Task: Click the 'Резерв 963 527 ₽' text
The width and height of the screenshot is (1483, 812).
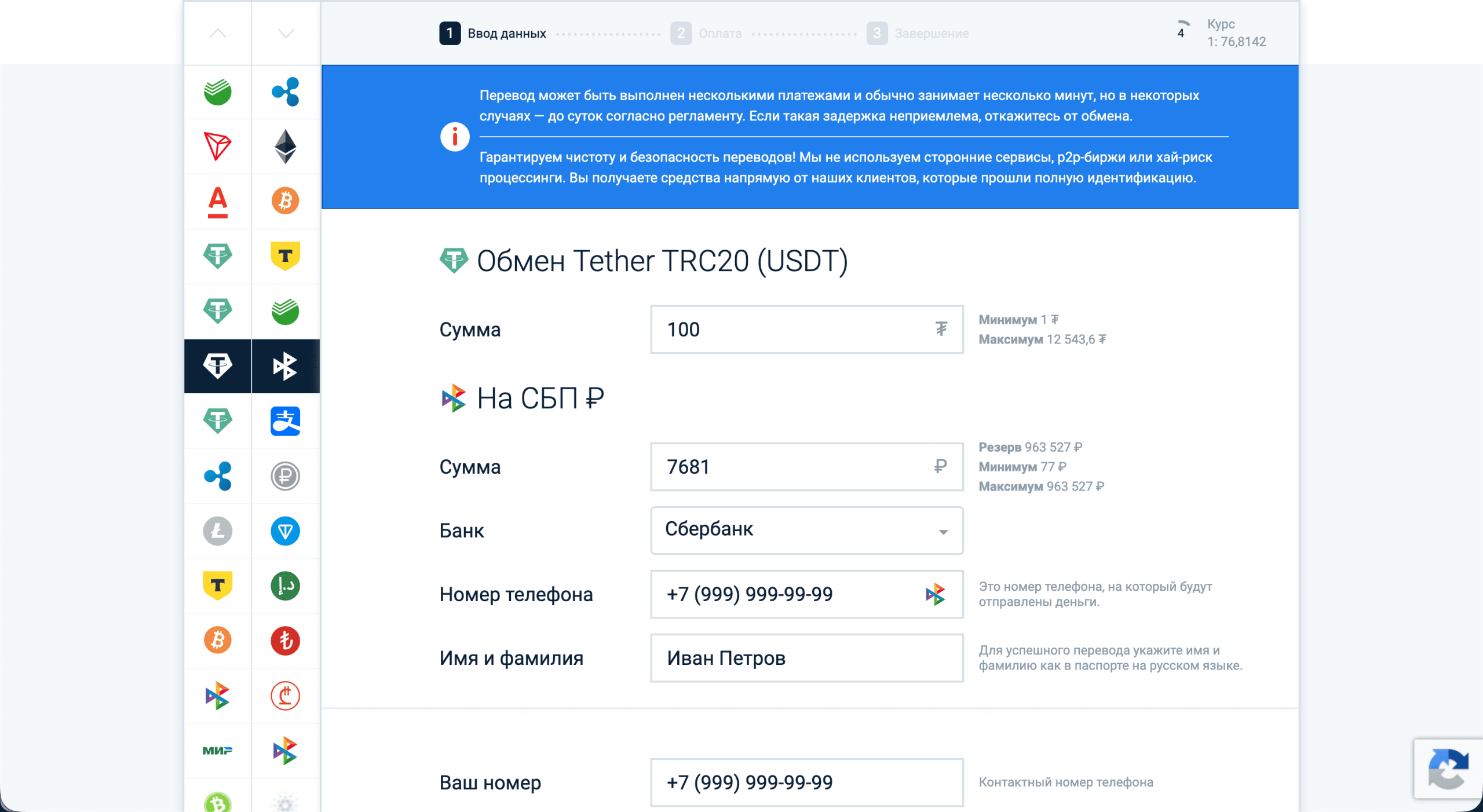Action: click(x=1031, y=447)
